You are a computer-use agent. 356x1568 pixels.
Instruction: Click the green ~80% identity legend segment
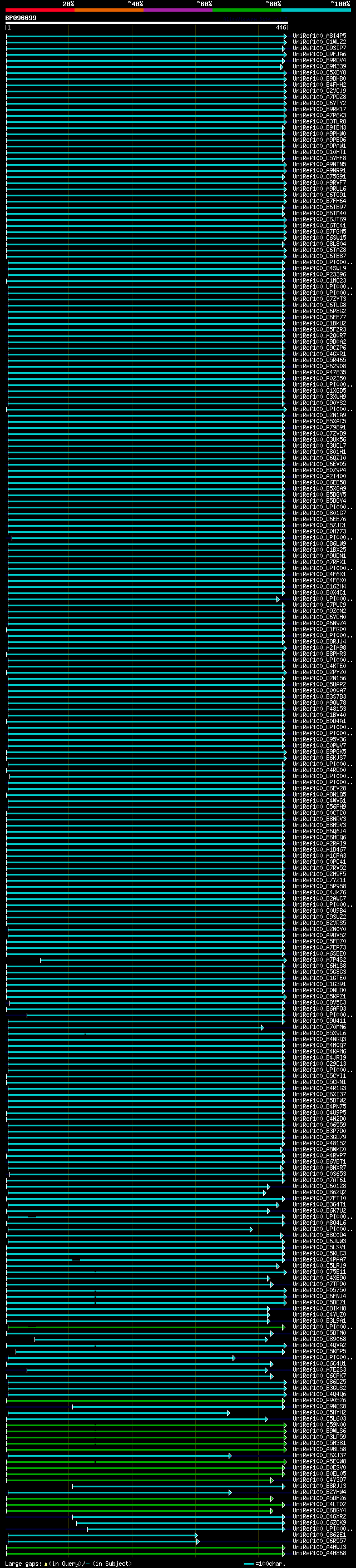point(247,11)
